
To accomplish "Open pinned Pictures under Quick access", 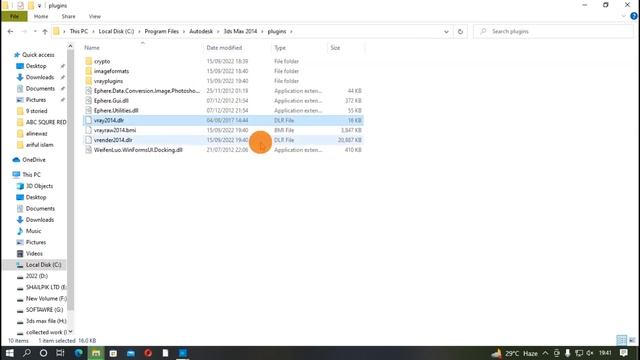I will point(36,100).
